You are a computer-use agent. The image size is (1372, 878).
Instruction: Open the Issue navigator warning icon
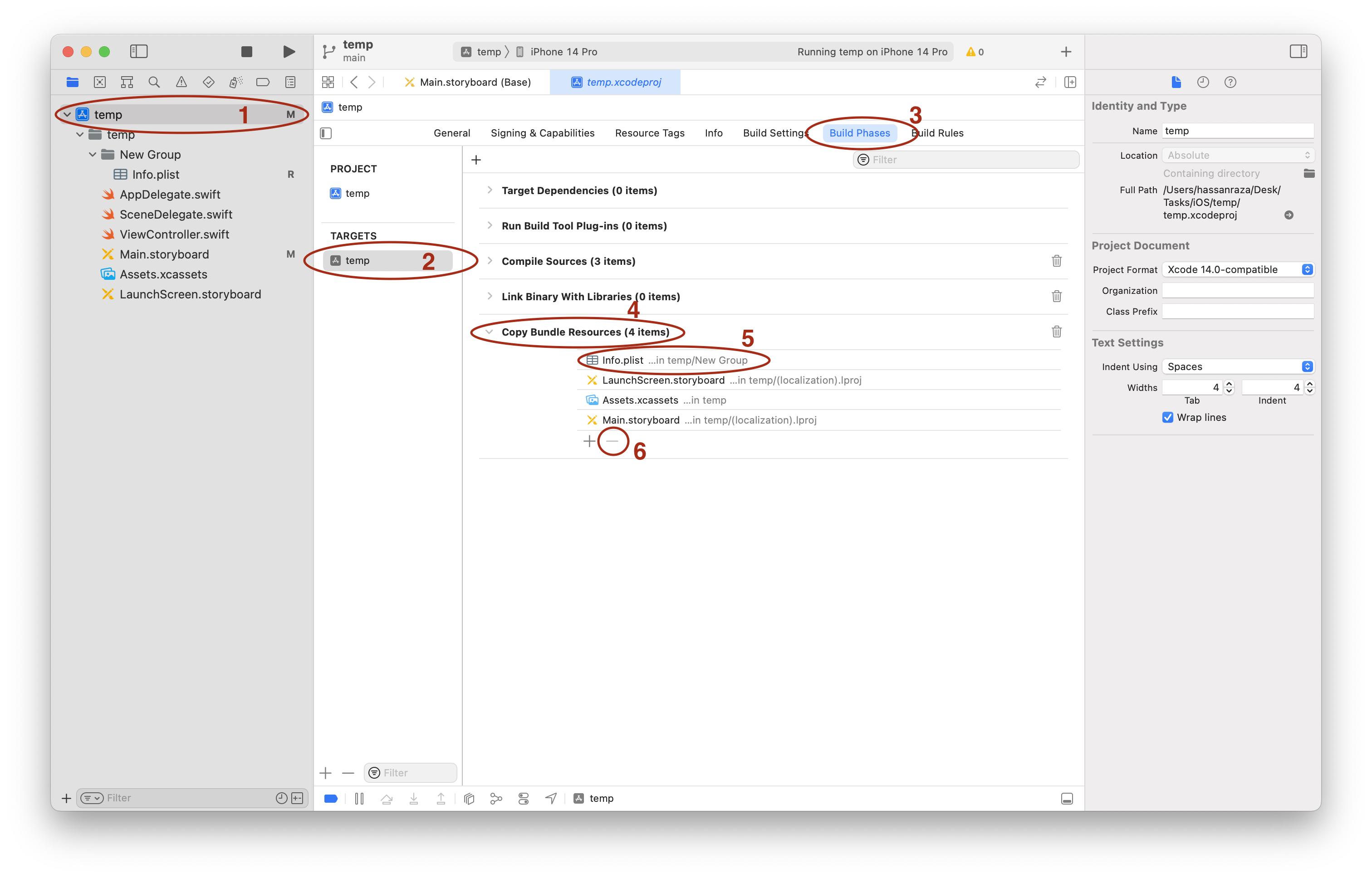tap(181, 82)
